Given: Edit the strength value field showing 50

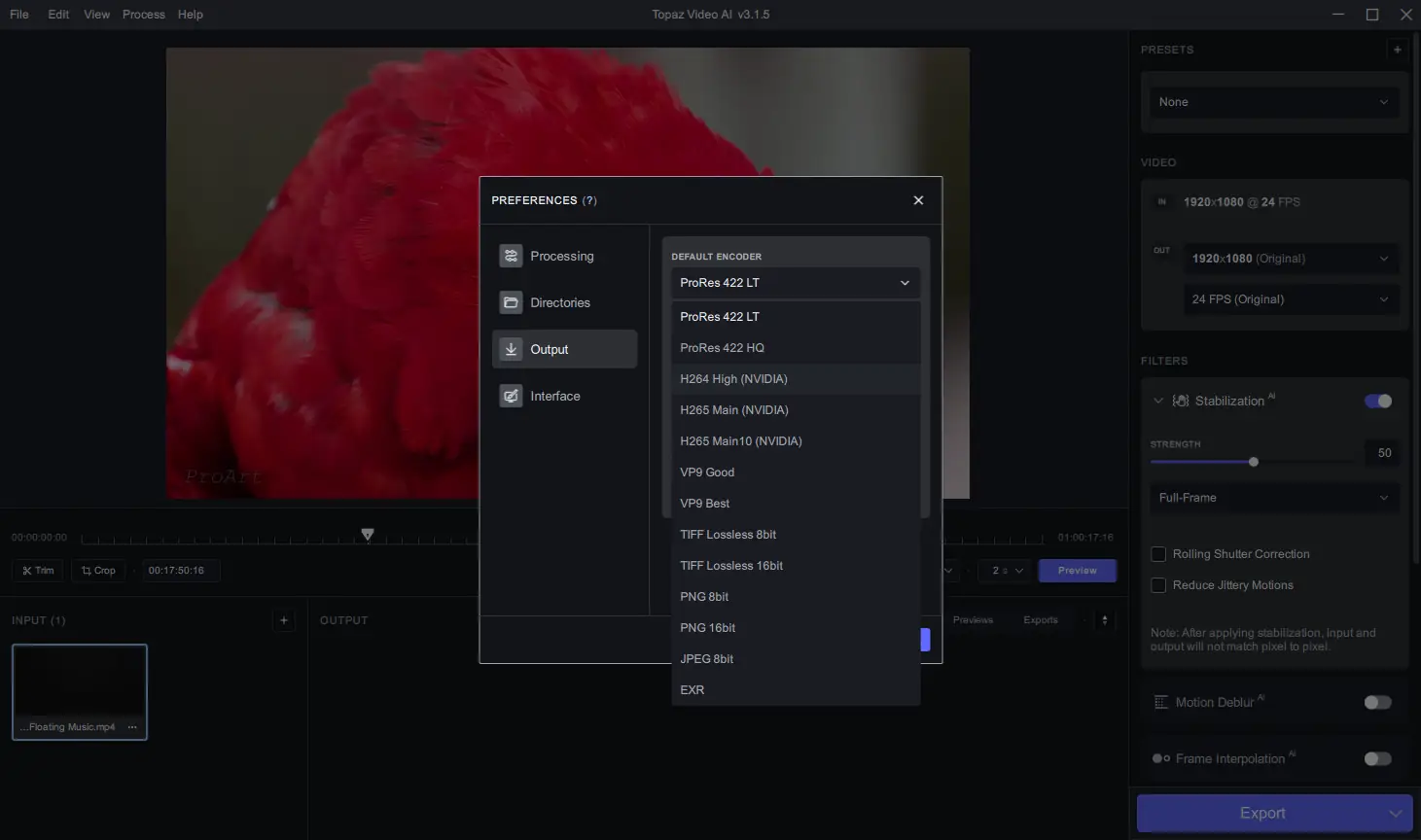Looking at the screenshot, I should (1384, 453).
